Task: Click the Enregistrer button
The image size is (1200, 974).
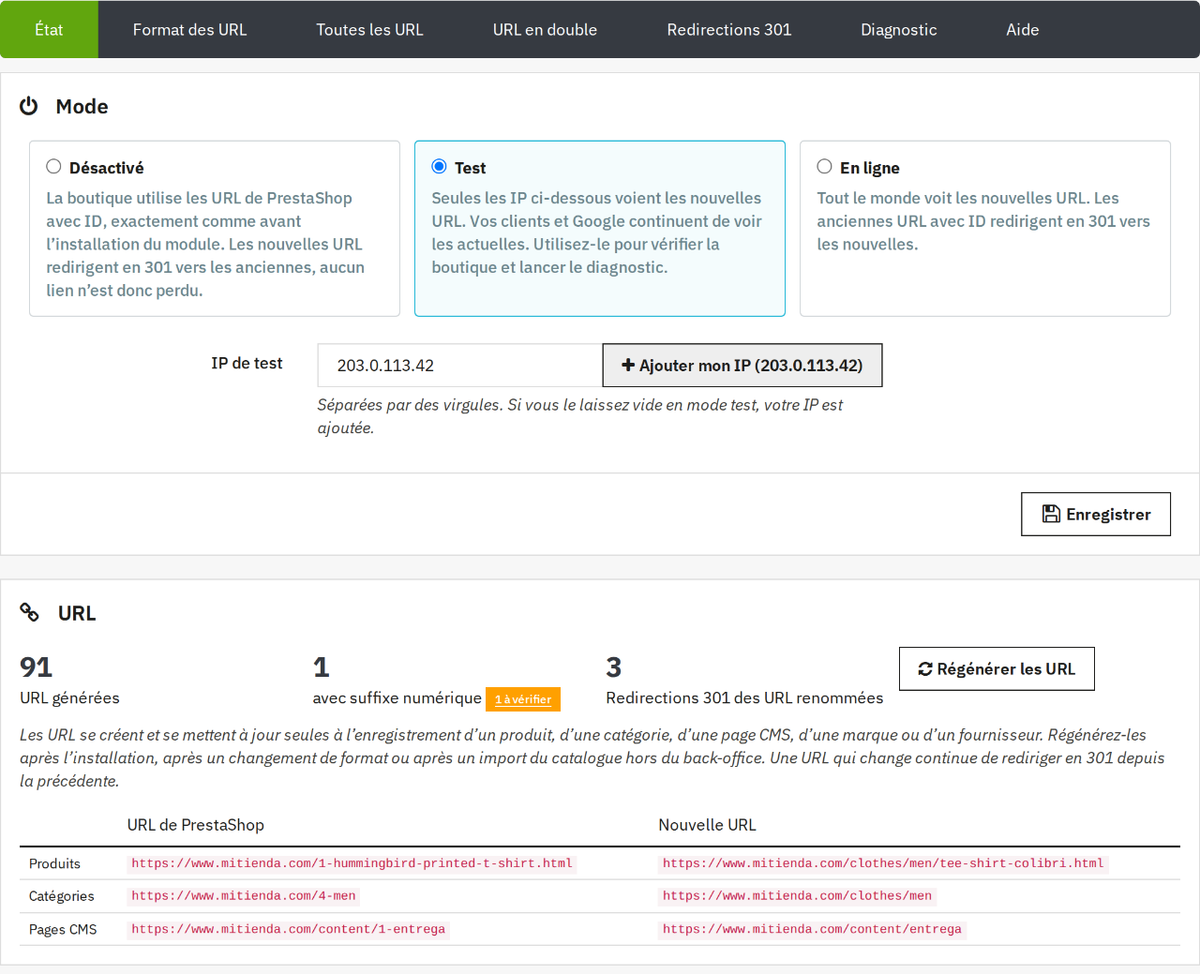Action: point(1096,514)
